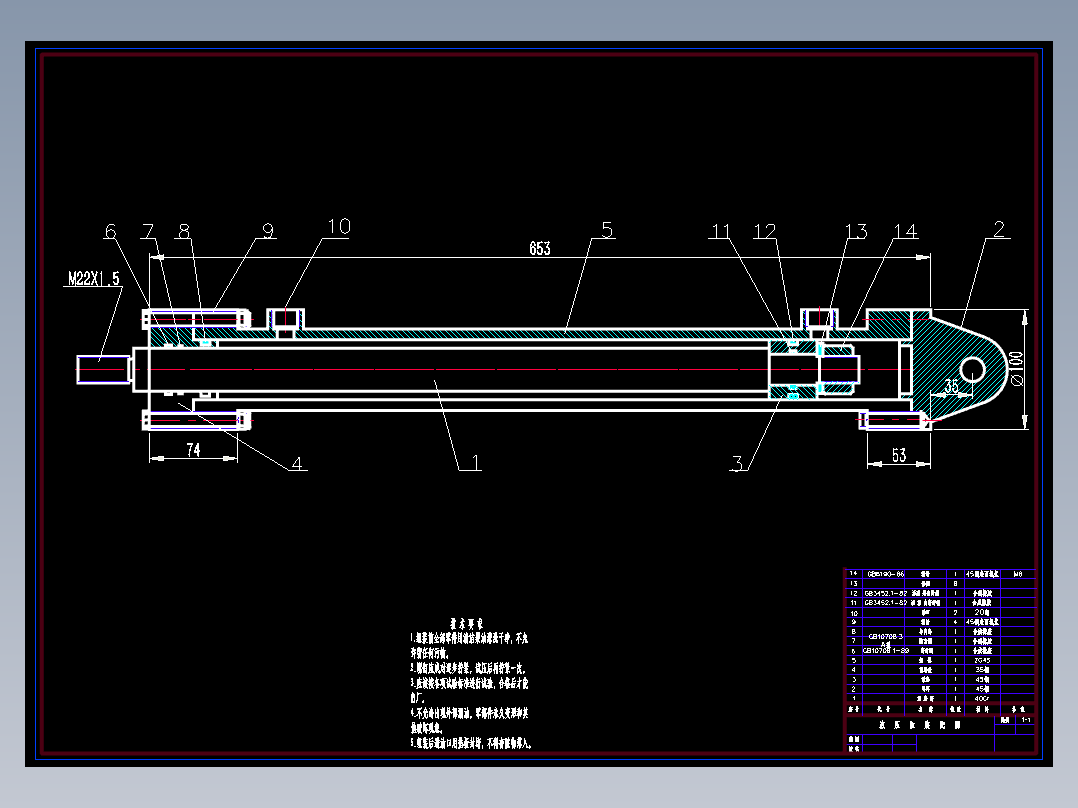Image resolution: width=1078 pixels, height=808 pixels.
Task: Click the 653 overall length dimension
Action: click(x=540, y=248)
